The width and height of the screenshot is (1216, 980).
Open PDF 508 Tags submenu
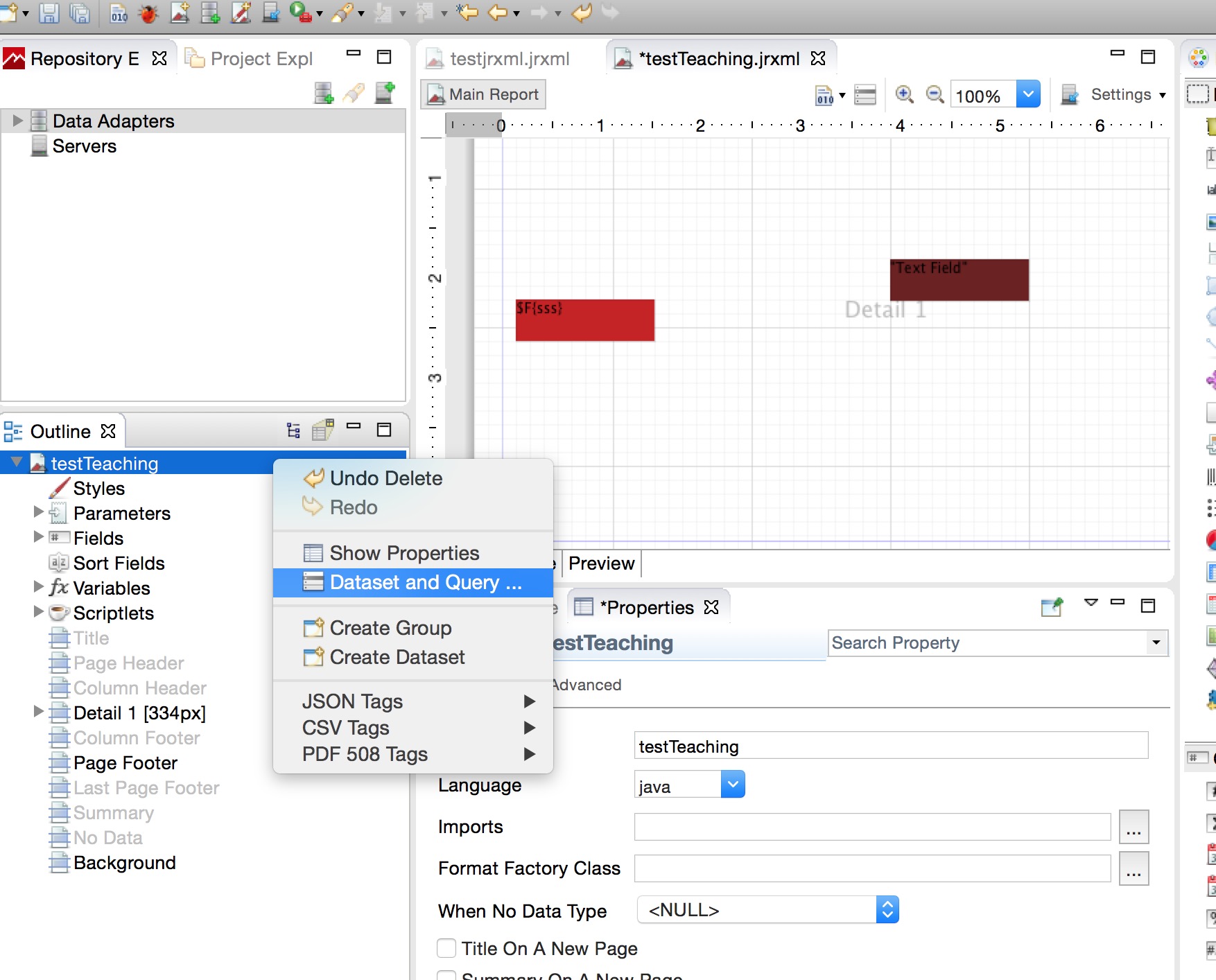pyautogui.click(x=413, y=754)
